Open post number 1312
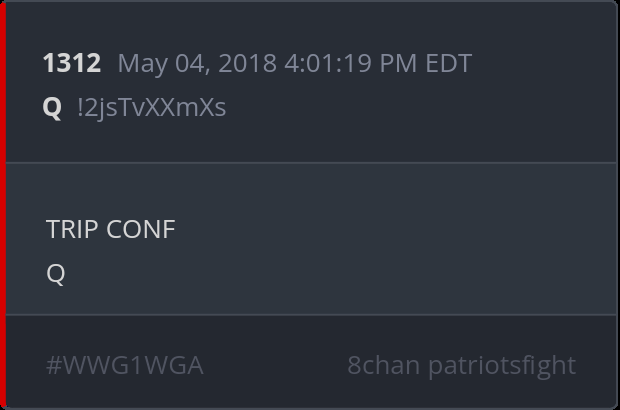 coord(72,63)
